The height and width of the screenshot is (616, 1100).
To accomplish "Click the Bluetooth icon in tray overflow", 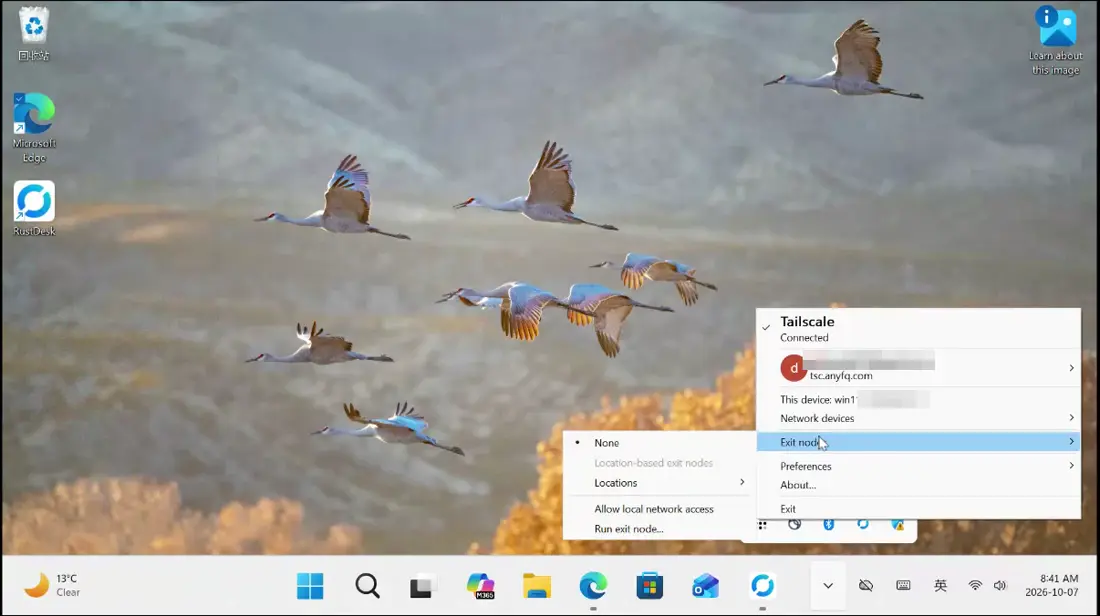I will (x=829, y=525).
